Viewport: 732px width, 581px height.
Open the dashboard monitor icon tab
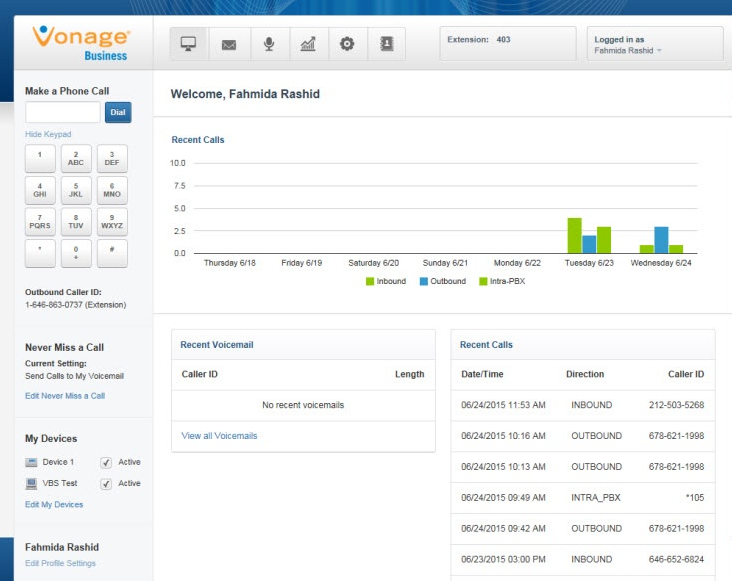pyautogui.click(x=187, y=44)
